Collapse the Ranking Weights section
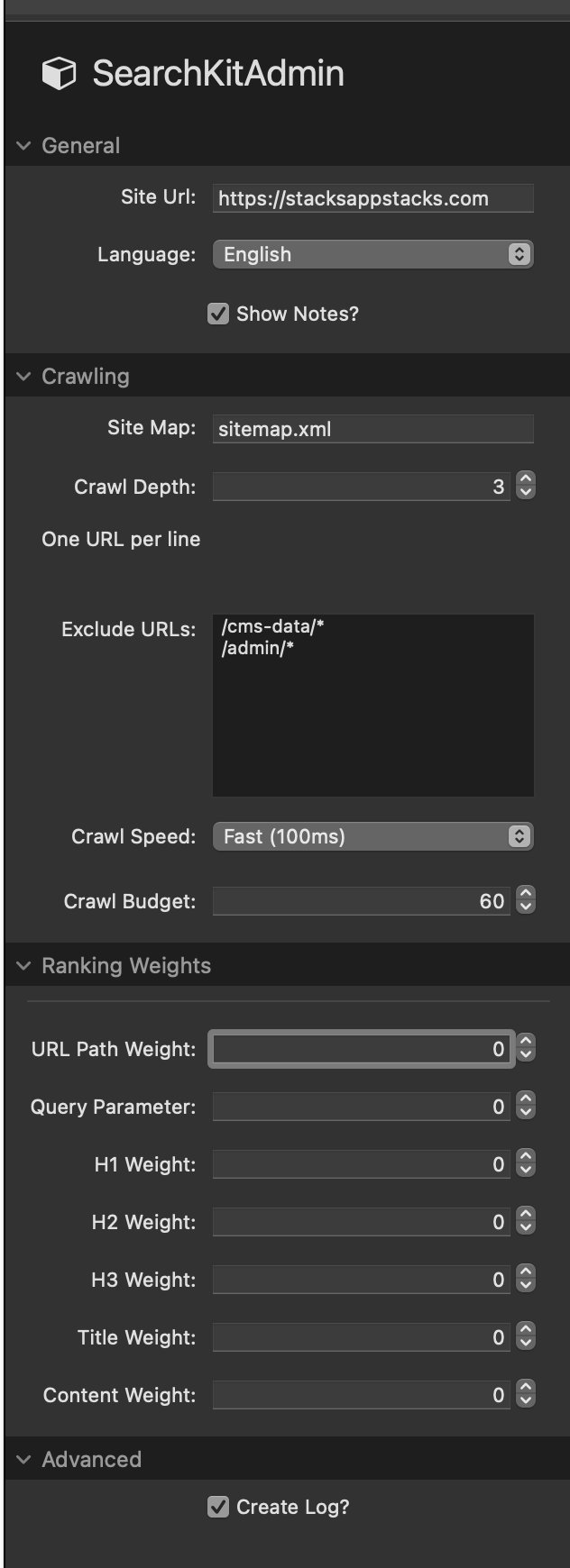The image size is (570, 1568). click(23, 966)
